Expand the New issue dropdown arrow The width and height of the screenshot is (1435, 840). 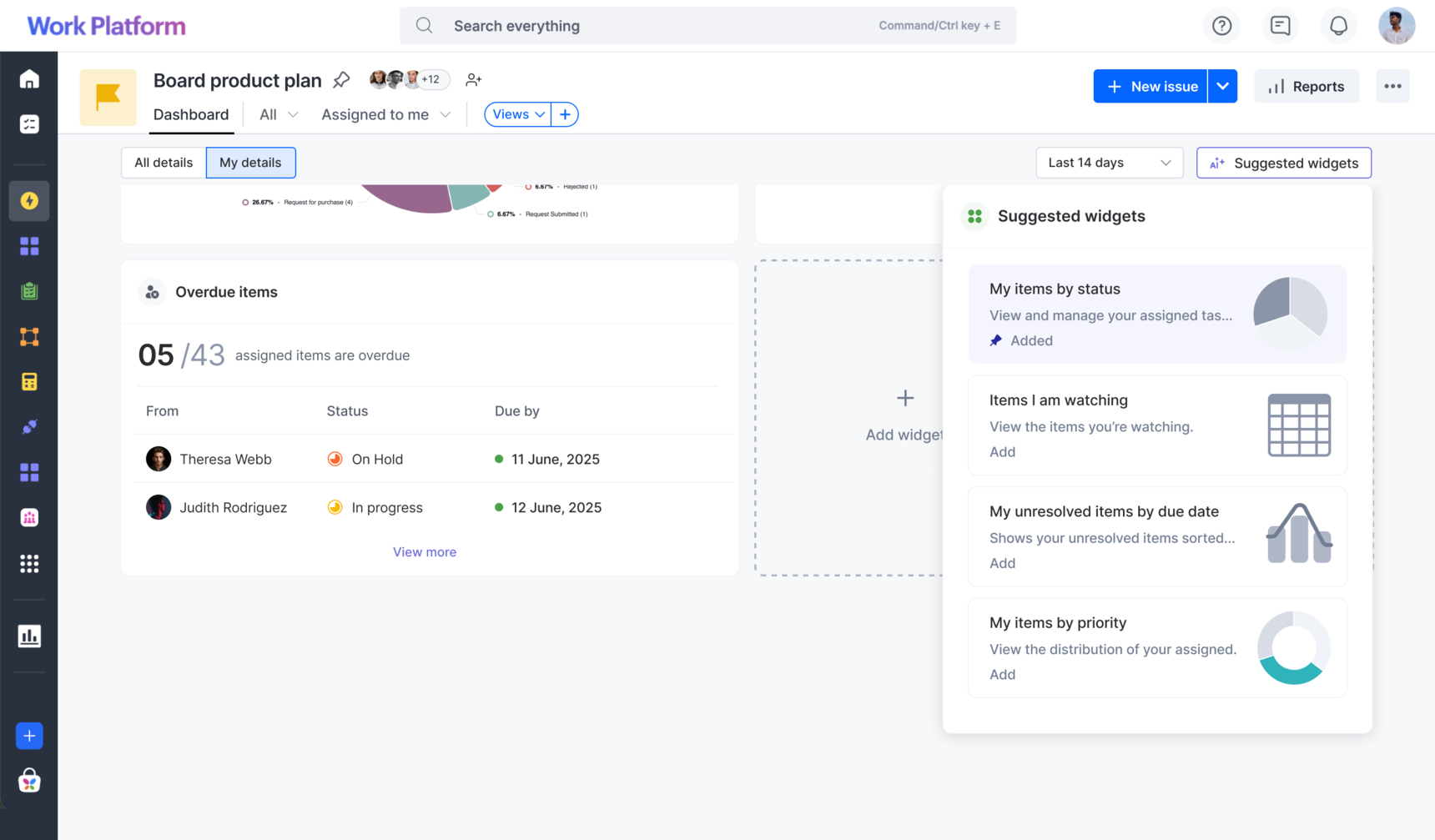pyautogui.click(x=1222, y=86)
